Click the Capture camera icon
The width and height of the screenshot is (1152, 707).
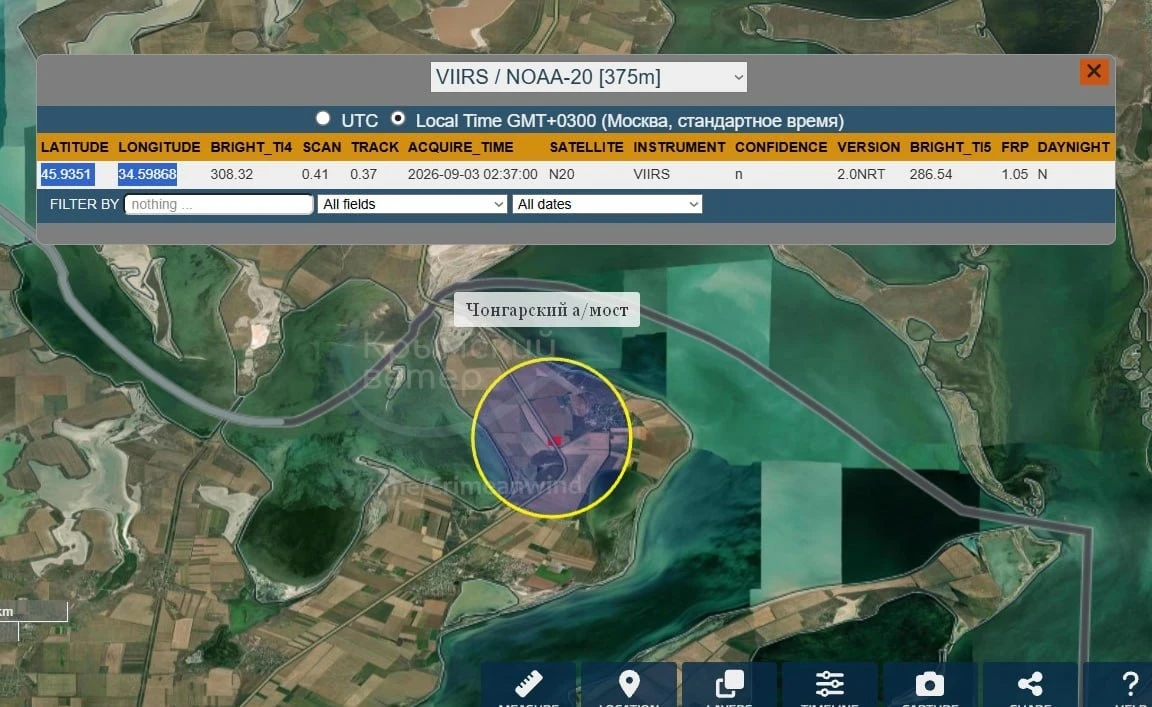click(930, 684)
